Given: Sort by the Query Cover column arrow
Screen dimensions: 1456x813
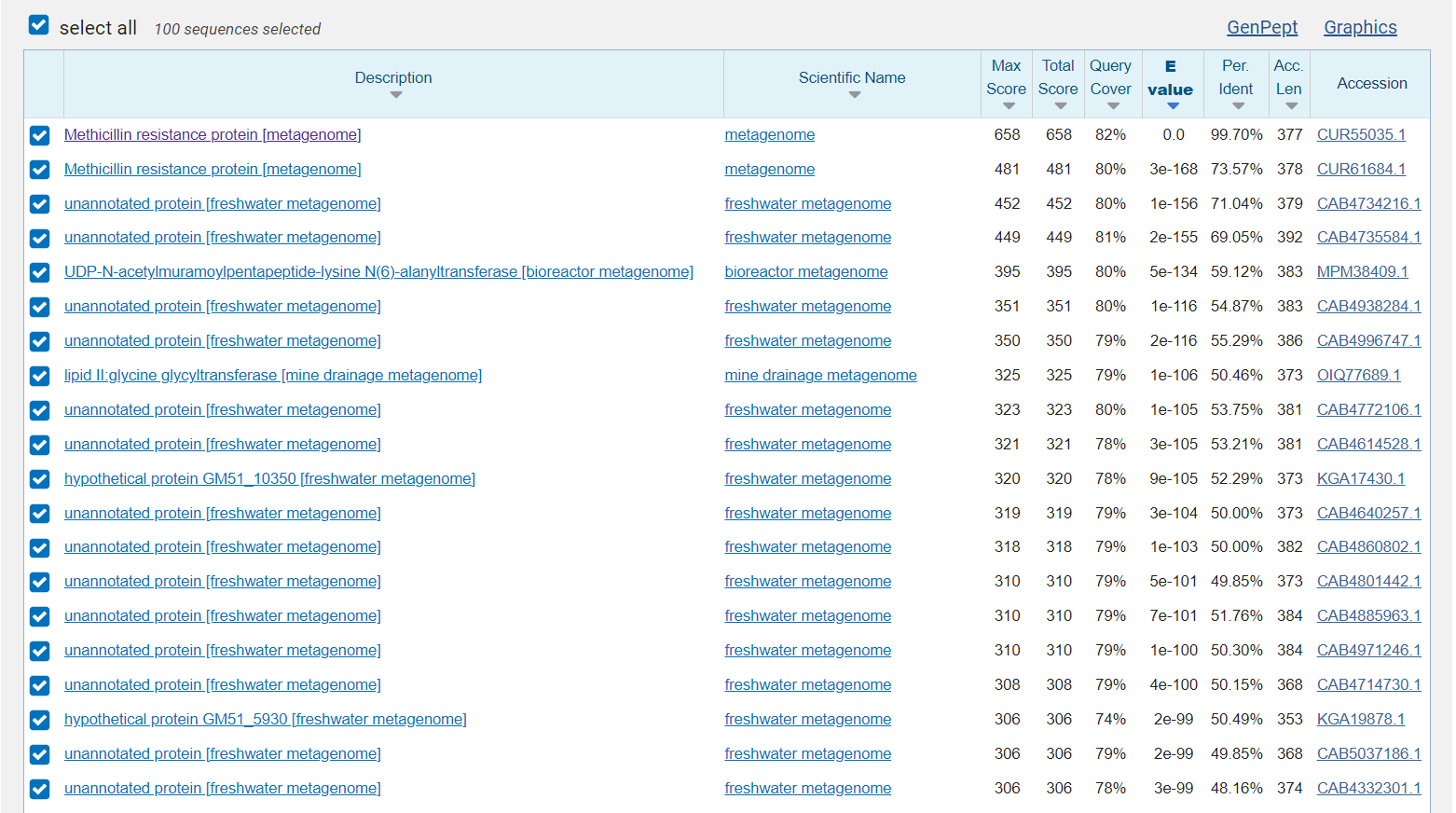Looking at the screenshot, I should (x=1113, y=106).
